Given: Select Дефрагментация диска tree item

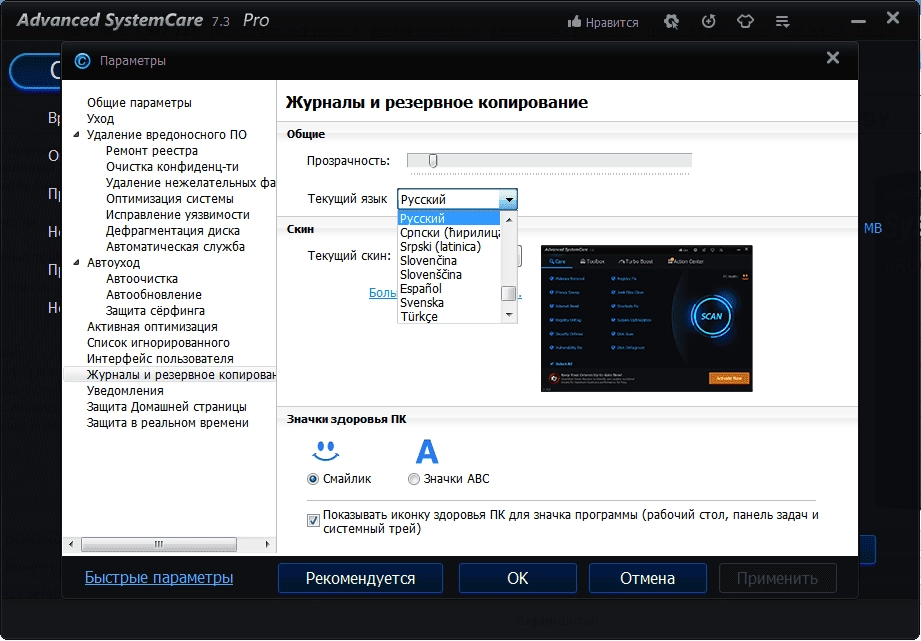Looking at the screenshot, I should pyautogui.click(x=173, y=231).
